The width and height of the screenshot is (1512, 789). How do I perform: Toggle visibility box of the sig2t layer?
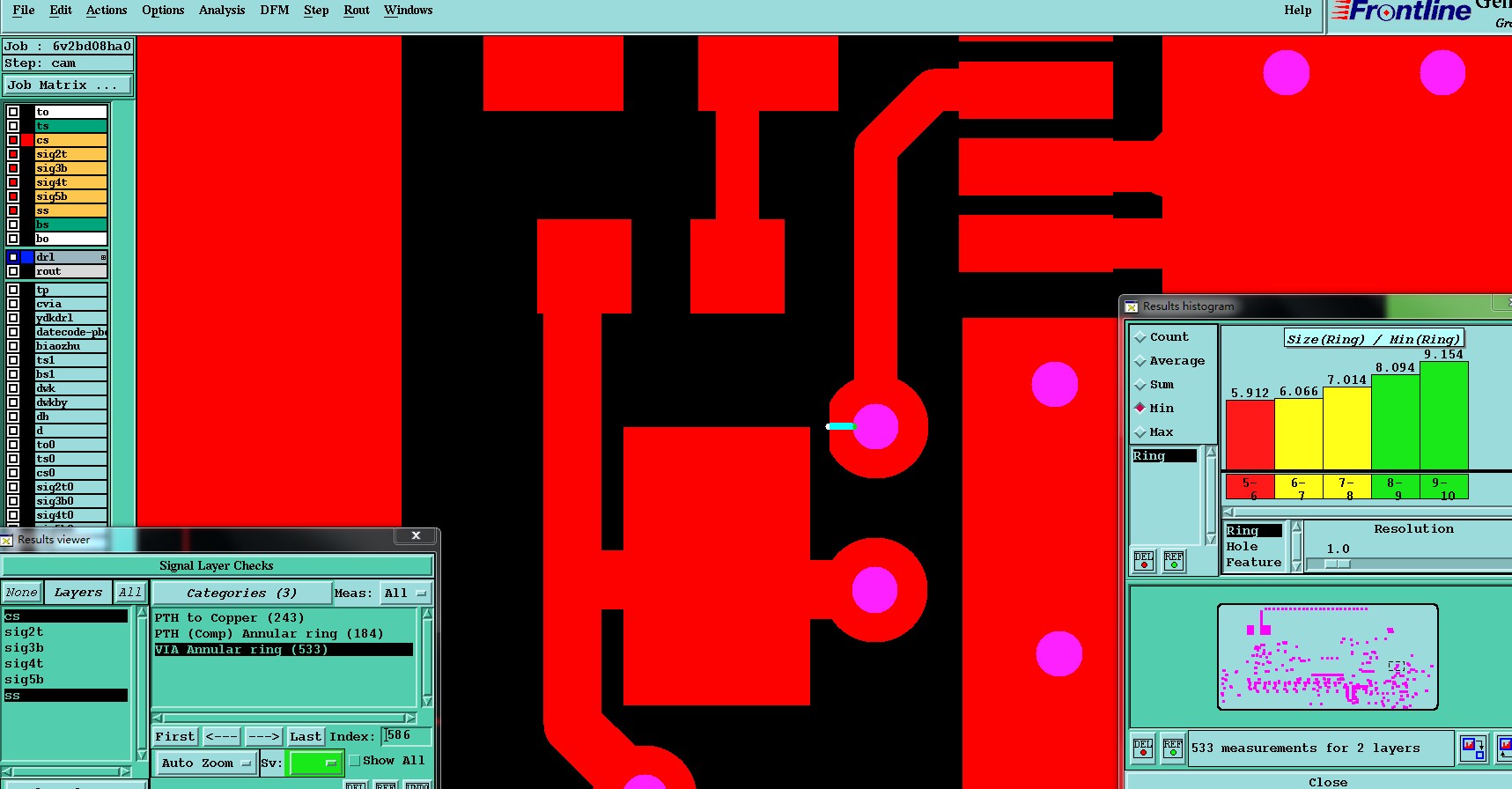coord(13,154)
